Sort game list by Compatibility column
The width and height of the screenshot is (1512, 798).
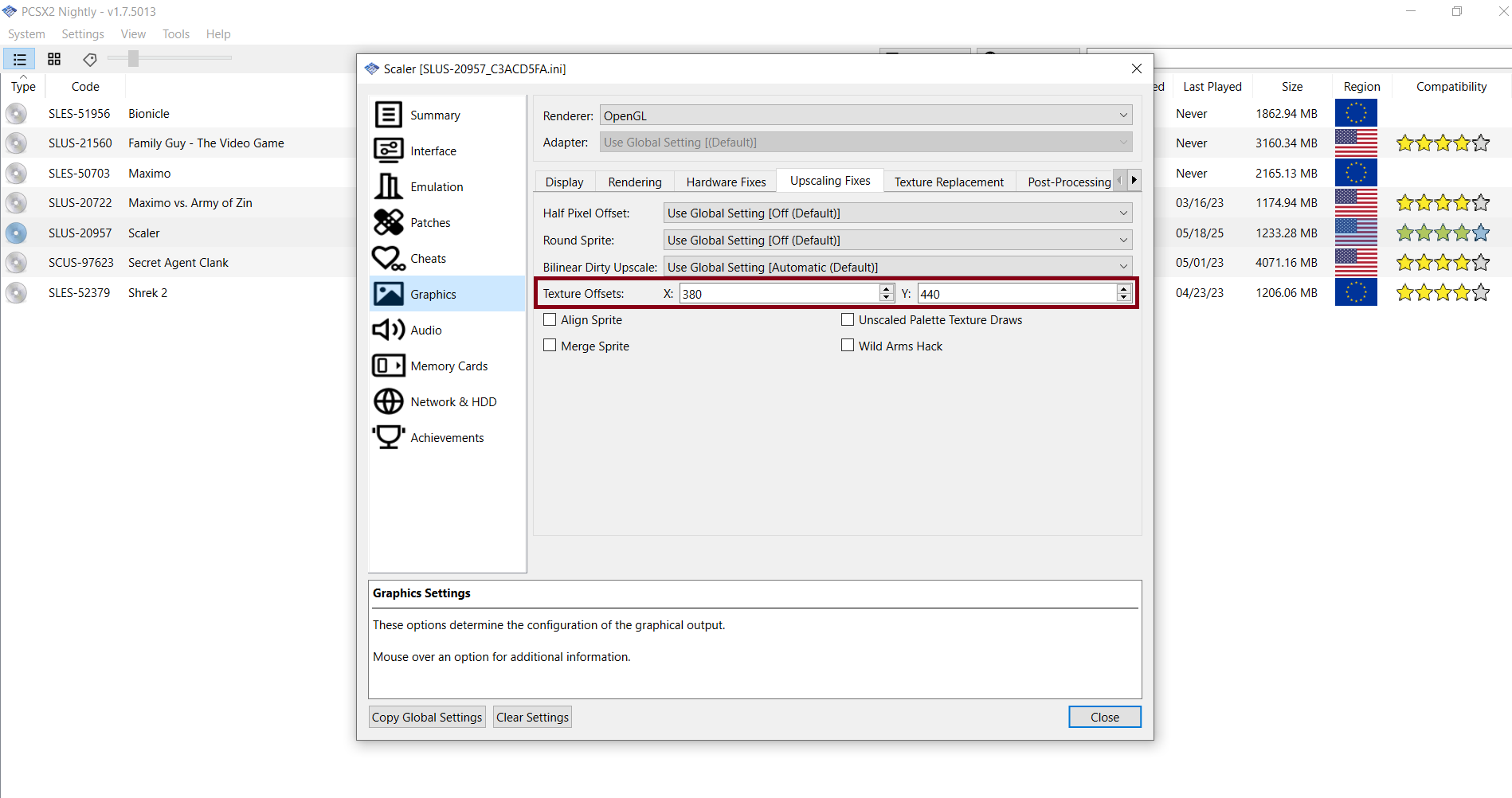(x=1451, y=87)
